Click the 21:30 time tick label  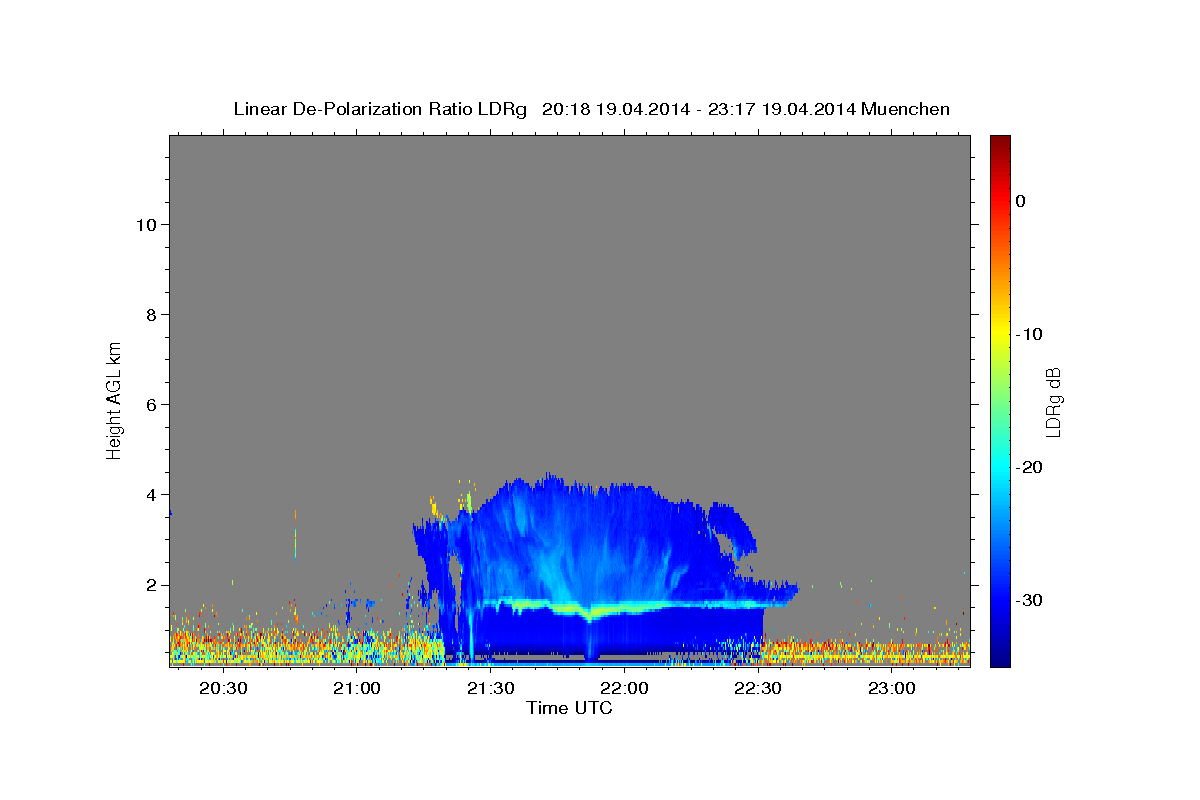click(491, 688)
